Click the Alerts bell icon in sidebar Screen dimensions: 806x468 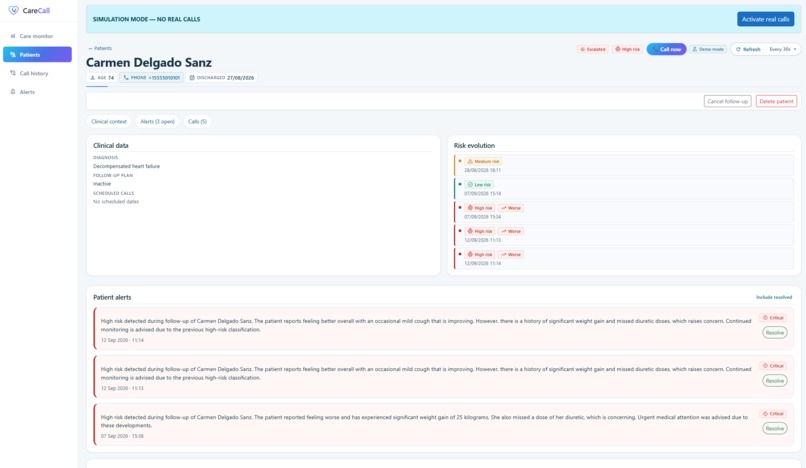[x=13, y=92]
